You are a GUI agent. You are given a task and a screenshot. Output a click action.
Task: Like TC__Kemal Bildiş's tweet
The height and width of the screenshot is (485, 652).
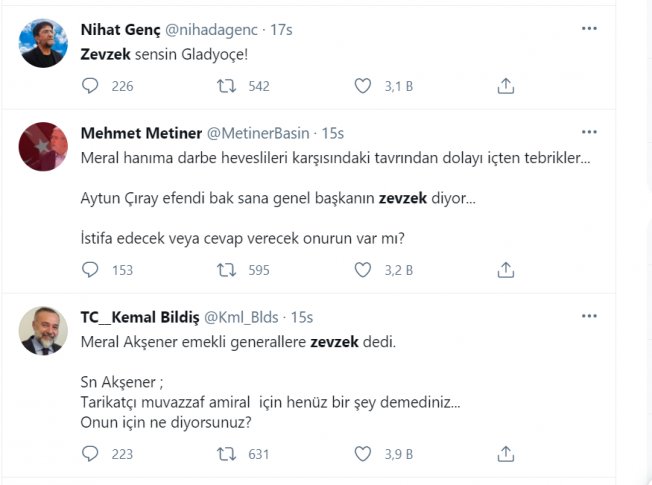click(x=363, y=454)
